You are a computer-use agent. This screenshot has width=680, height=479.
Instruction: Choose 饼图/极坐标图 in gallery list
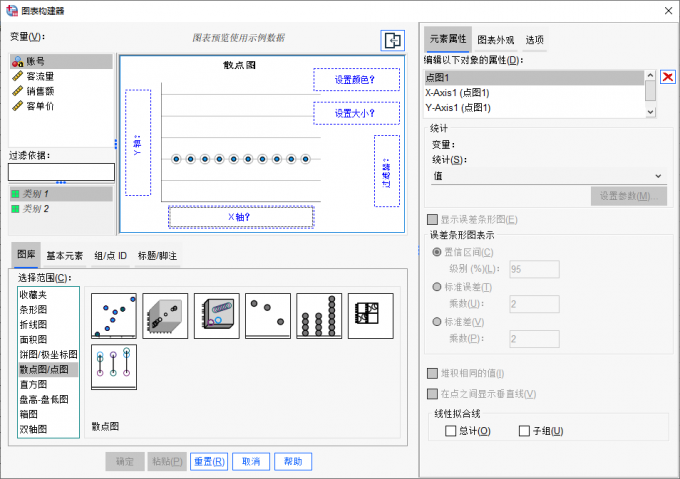pos(48,355)
